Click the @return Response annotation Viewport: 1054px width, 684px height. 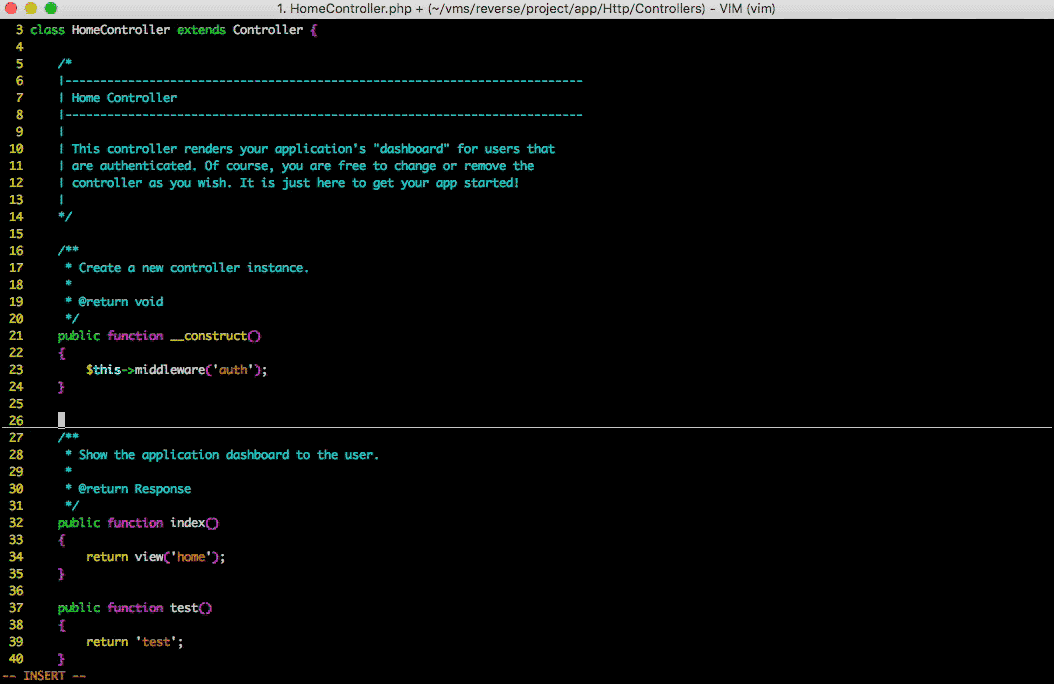coord(134,489)
